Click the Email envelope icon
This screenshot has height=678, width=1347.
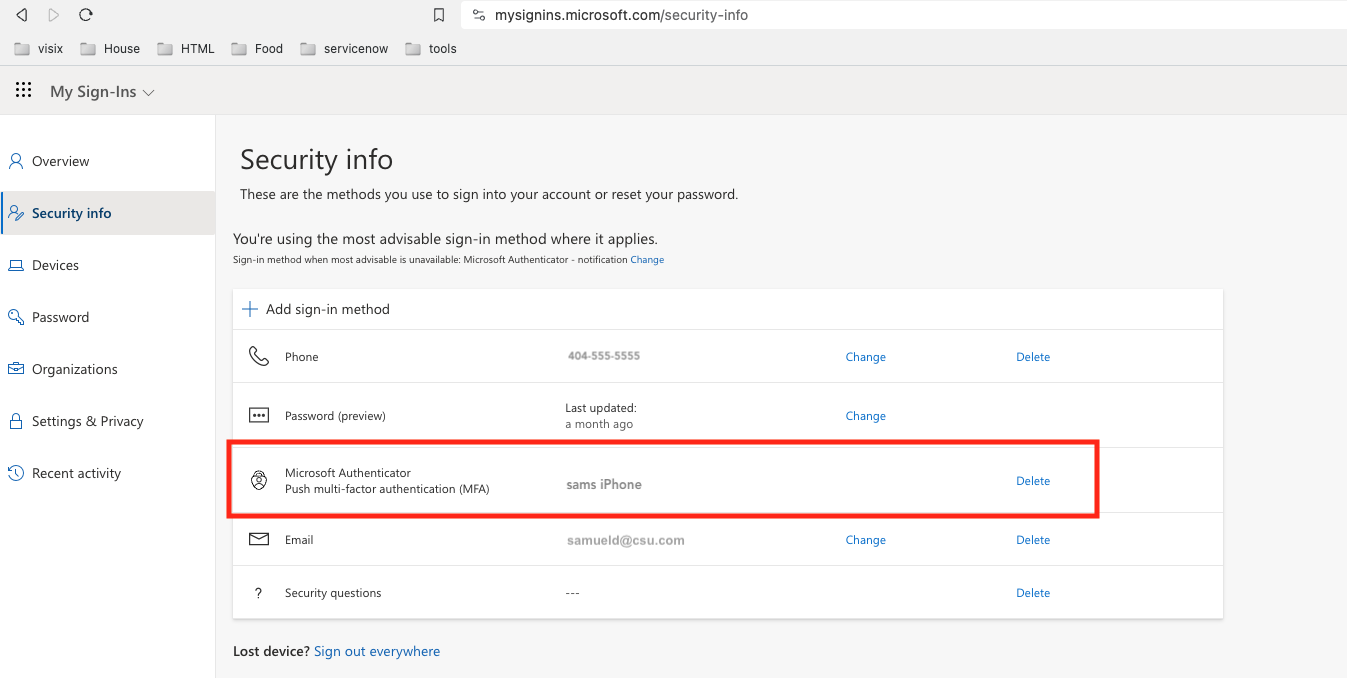(259, 539)
